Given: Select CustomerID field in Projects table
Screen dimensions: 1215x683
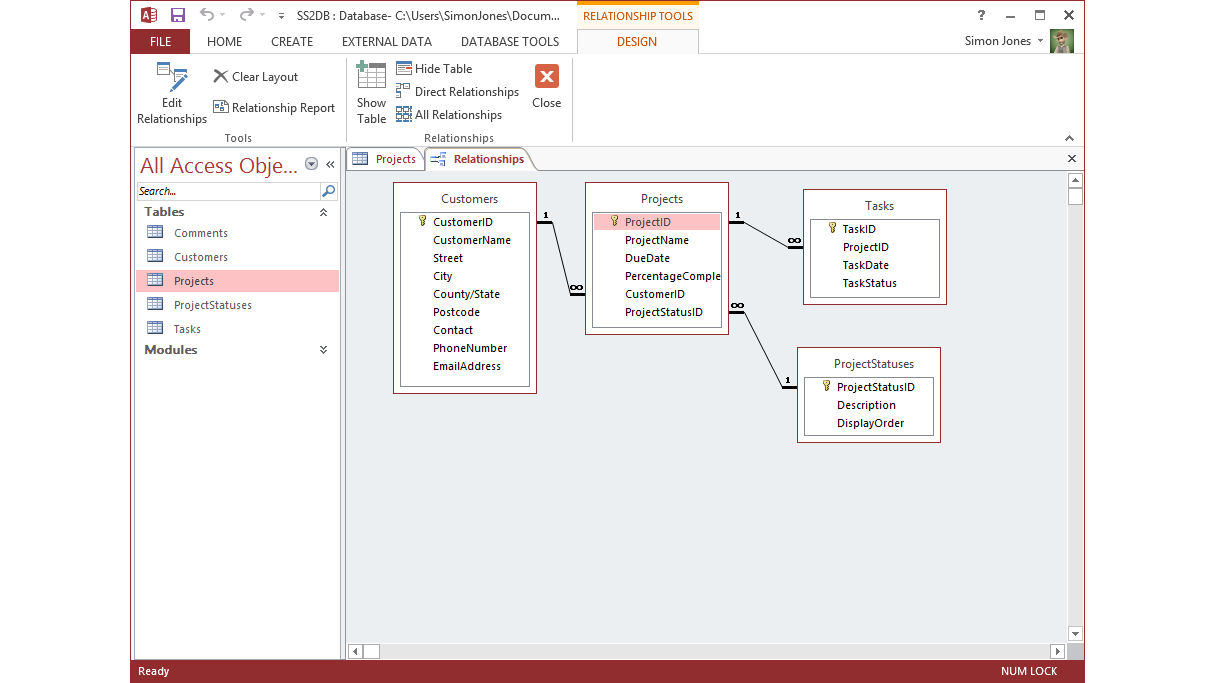Looking at the screenshot, I should pos(657,294).
